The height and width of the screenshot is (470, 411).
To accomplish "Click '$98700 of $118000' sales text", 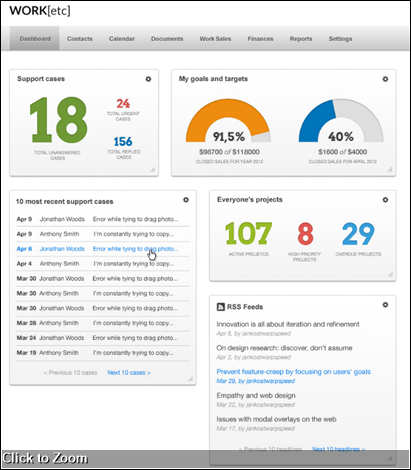I will 229,152.
